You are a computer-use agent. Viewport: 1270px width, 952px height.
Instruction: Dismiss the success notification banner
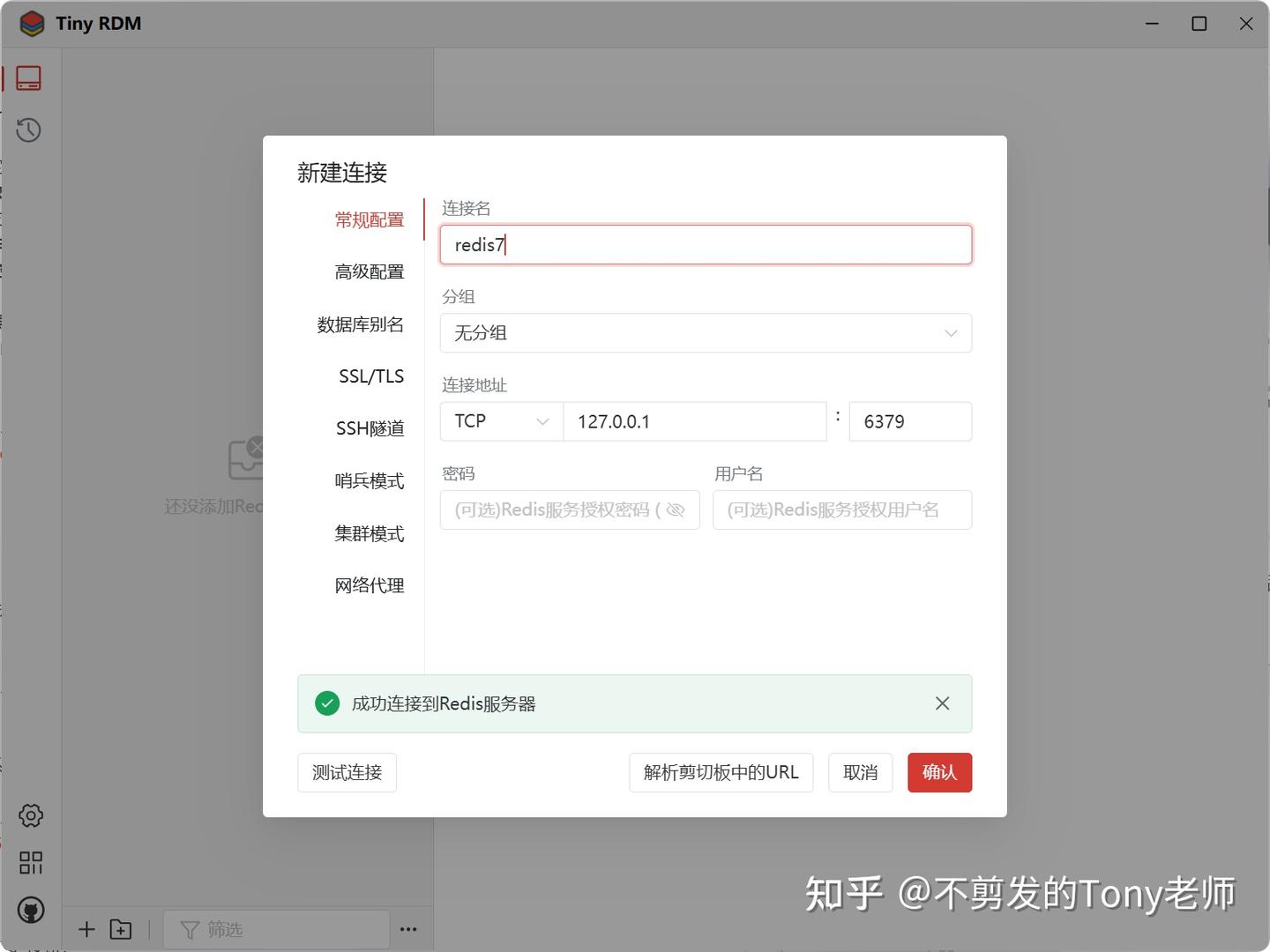click(942, 703)
